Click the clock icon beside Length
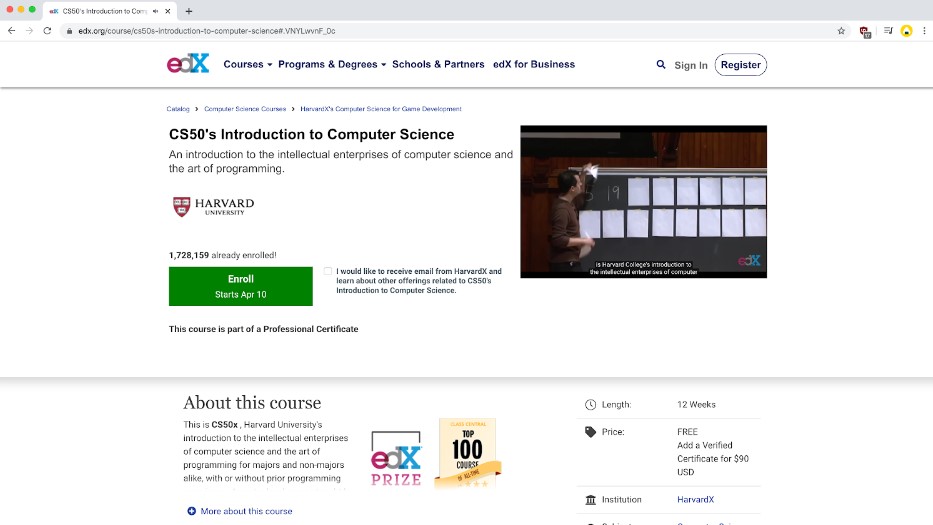 pos(590,405)
